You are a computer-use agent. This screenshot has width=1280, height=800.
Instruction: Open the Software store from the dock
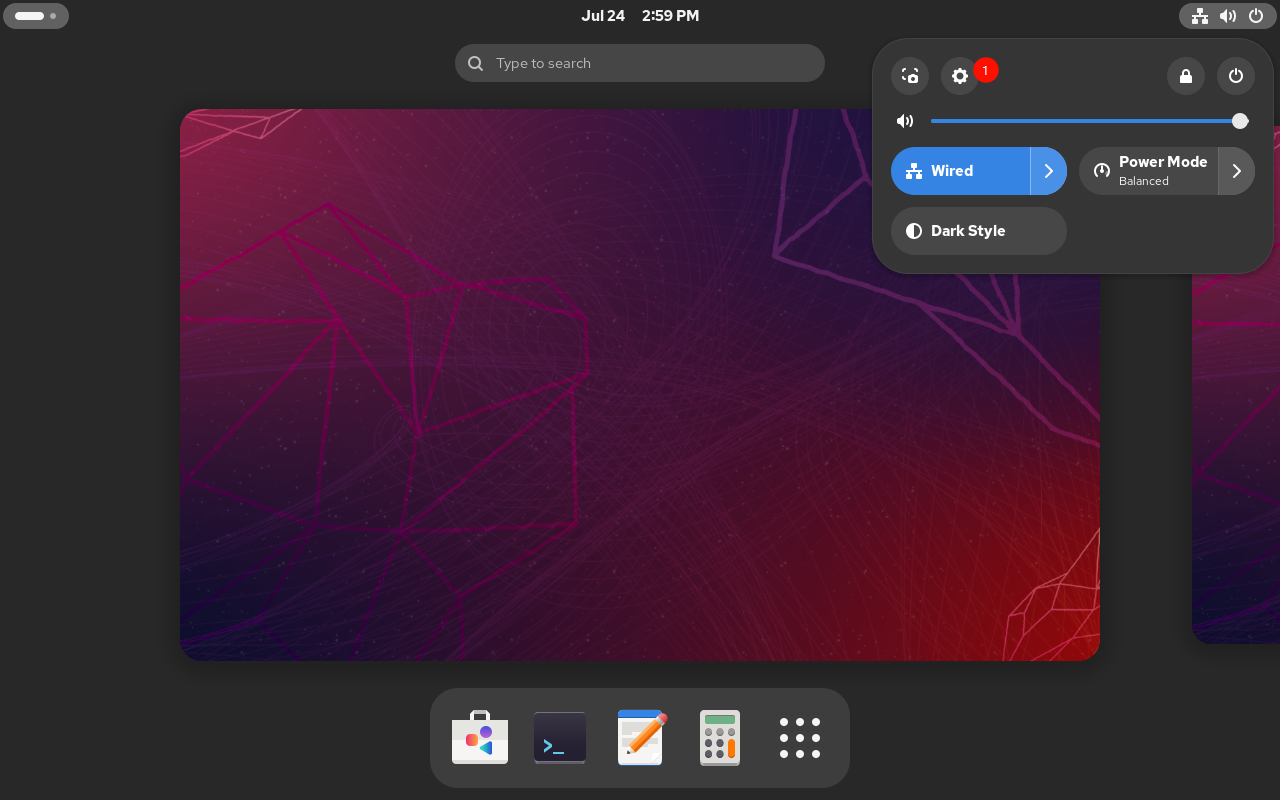click(x=480, y=737)
